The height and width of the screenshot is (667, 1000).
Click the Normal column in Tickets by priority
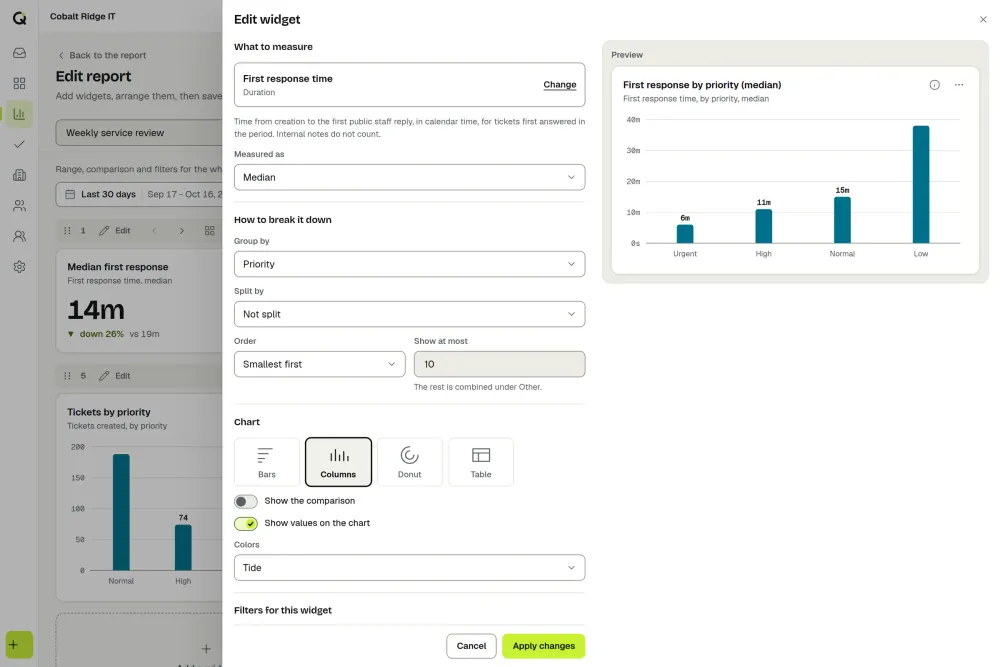[121, 512]
